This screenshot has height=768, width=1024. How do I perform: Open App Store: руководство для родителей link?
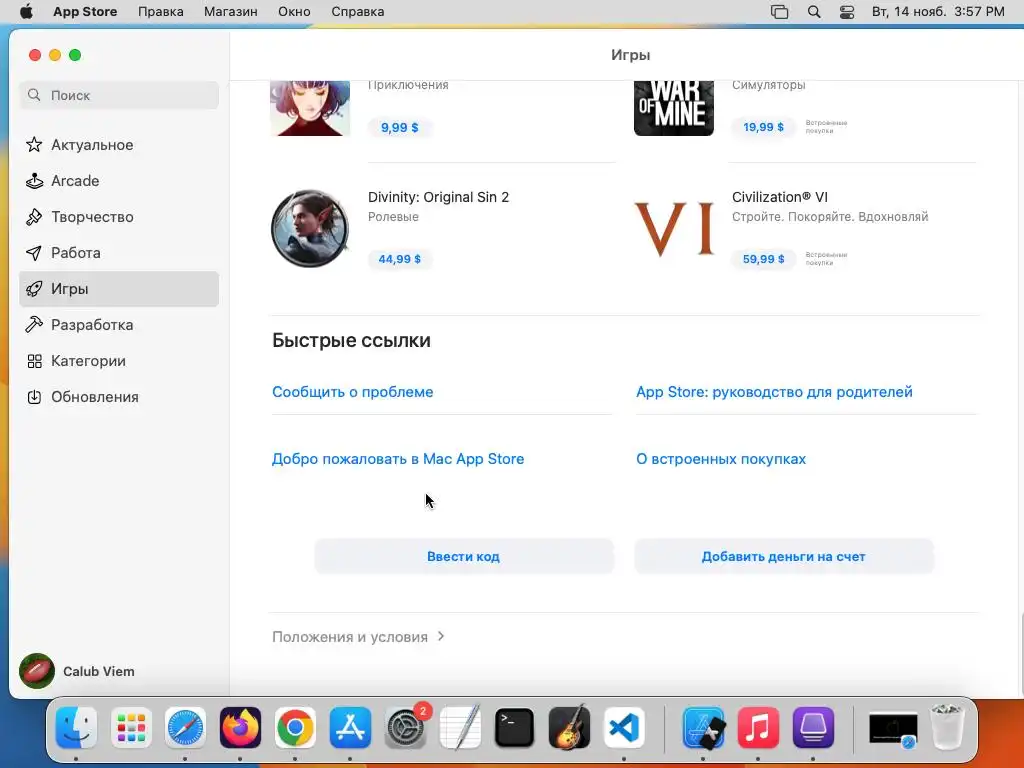tap(775, 392)
